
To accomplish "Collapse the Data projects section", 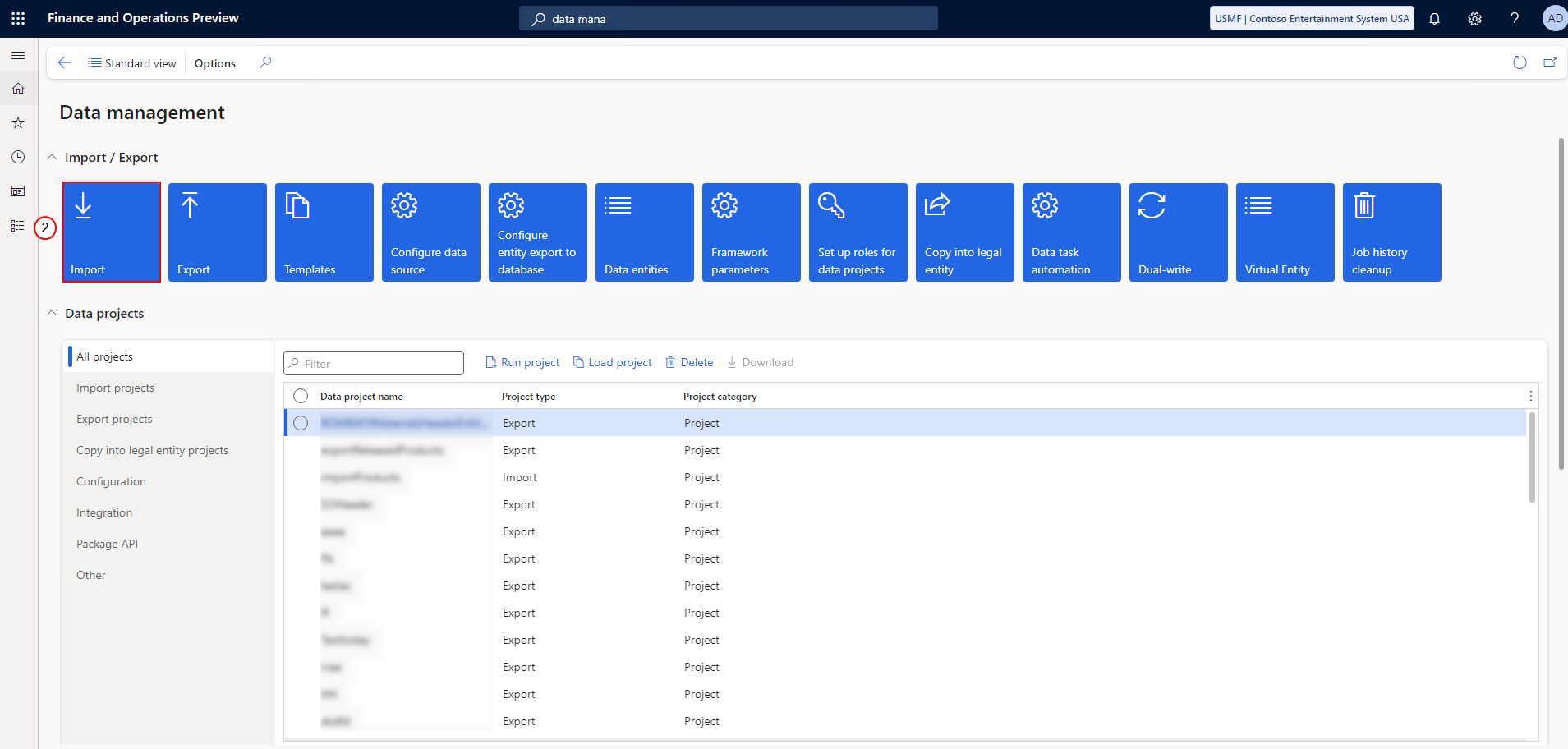I will [x=52, y=313].
